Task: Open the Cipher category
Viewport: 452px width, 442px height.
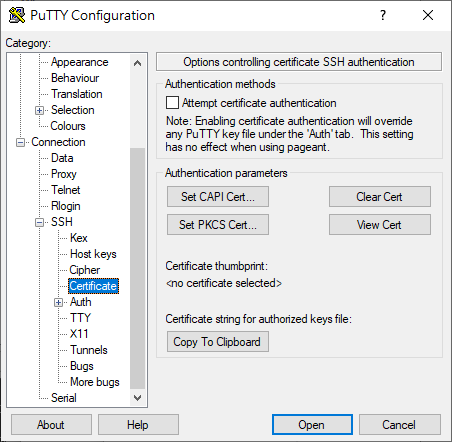Action: tap(85, 270)
